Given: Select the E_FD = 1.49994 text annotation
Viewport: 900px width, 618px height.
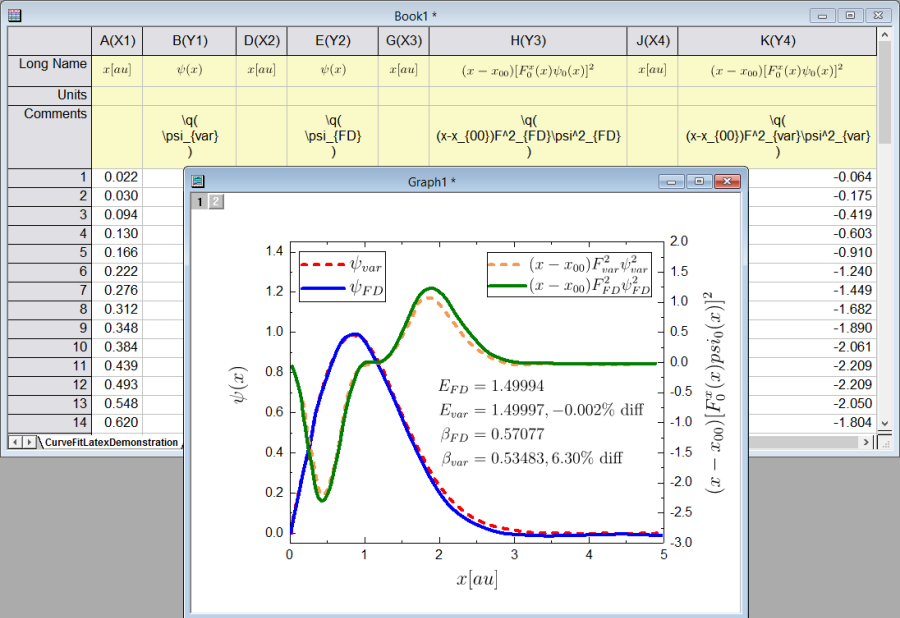Looking at the screenshot, I should 493,386.
